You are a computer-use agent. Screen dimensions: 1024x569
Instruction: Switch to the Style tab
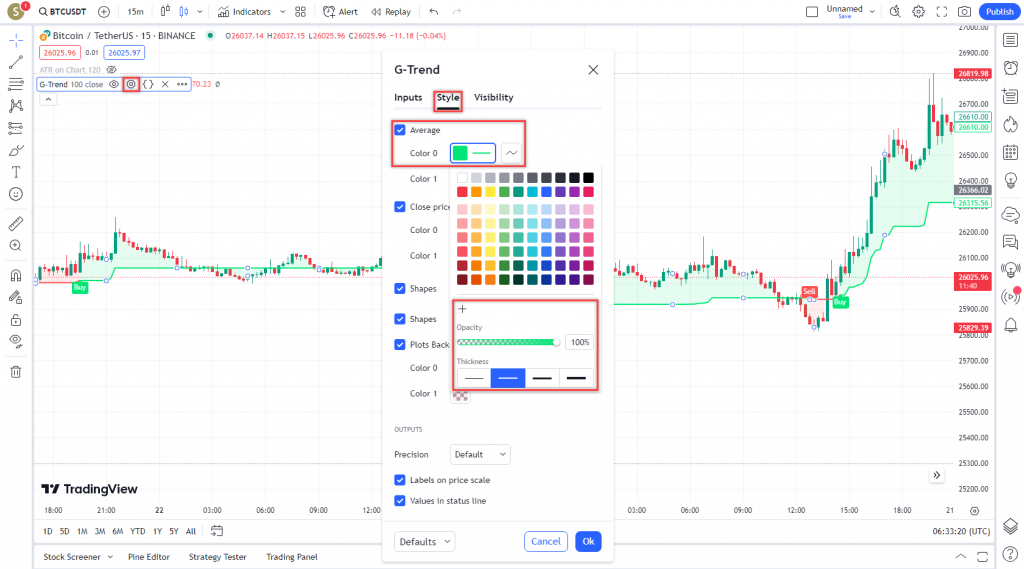pyautogui.click(x=448, y=97)
